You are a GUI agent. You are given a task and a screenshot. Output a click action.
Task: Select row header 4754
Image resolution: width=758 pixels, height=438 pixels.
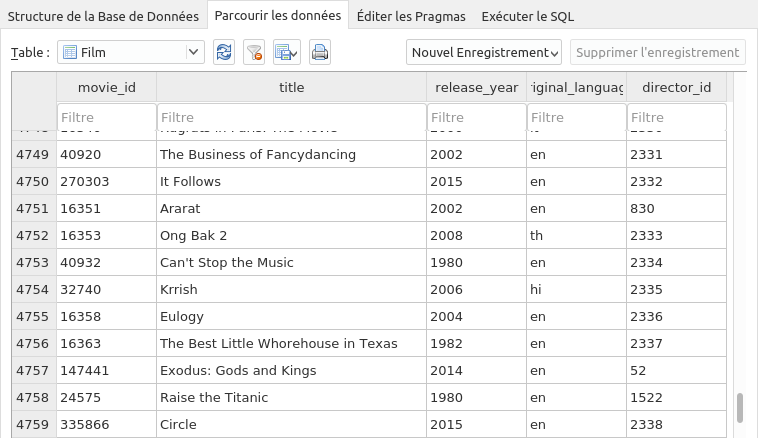34,290
